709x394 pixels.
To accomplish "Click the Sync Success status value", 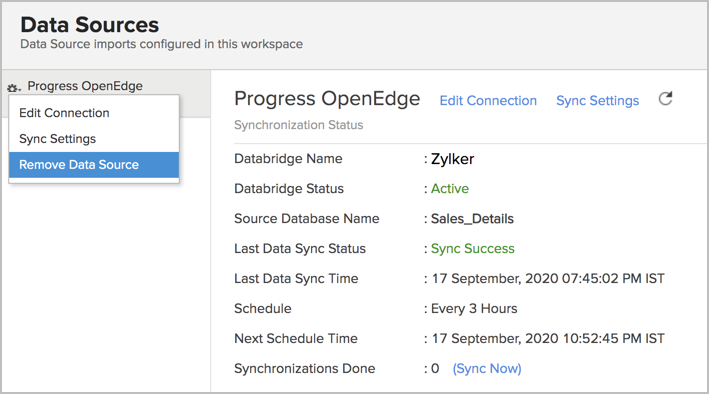I will 473,249.
